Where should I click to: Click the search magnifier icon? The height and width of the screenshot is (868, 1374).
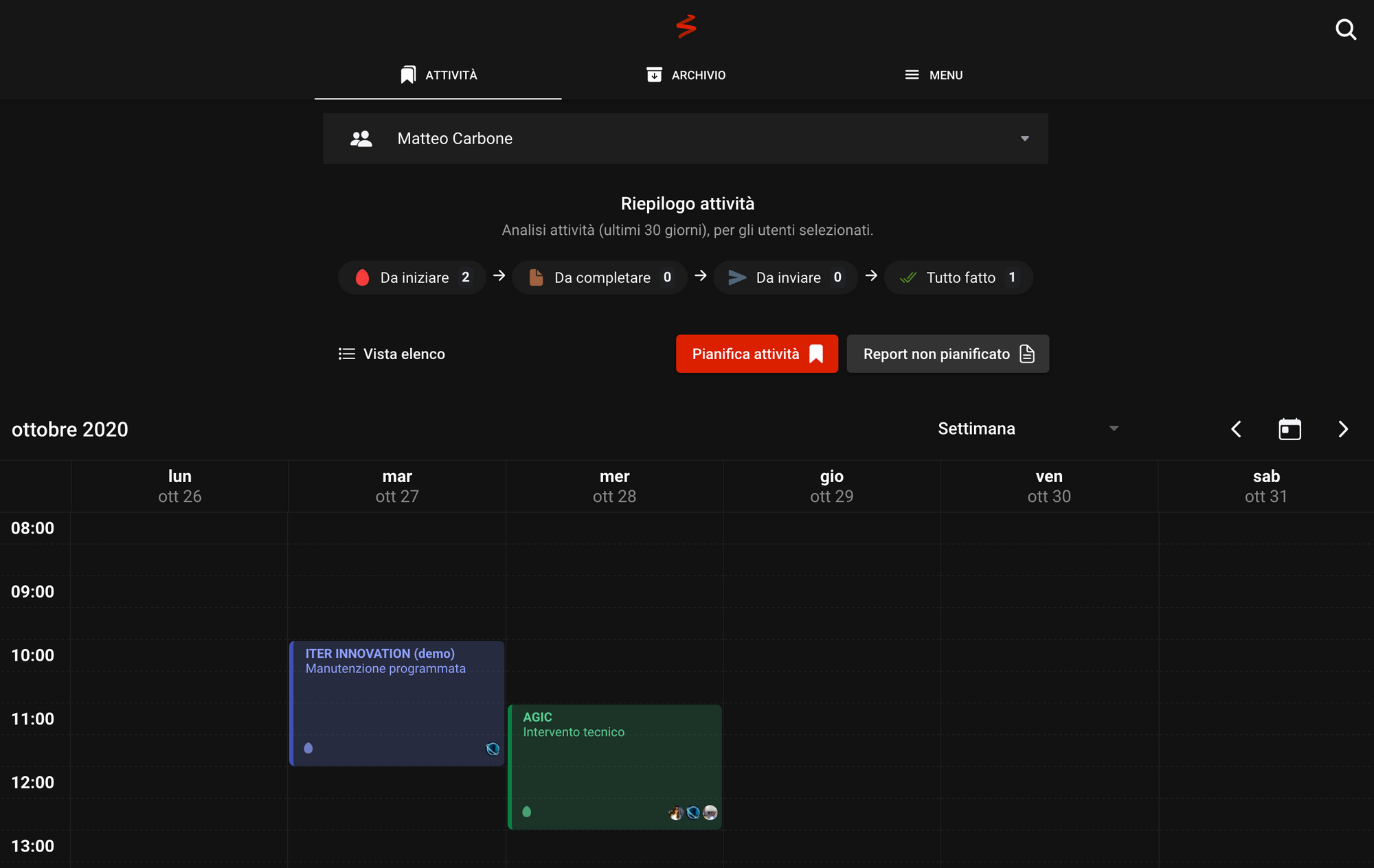[1345, 30]
